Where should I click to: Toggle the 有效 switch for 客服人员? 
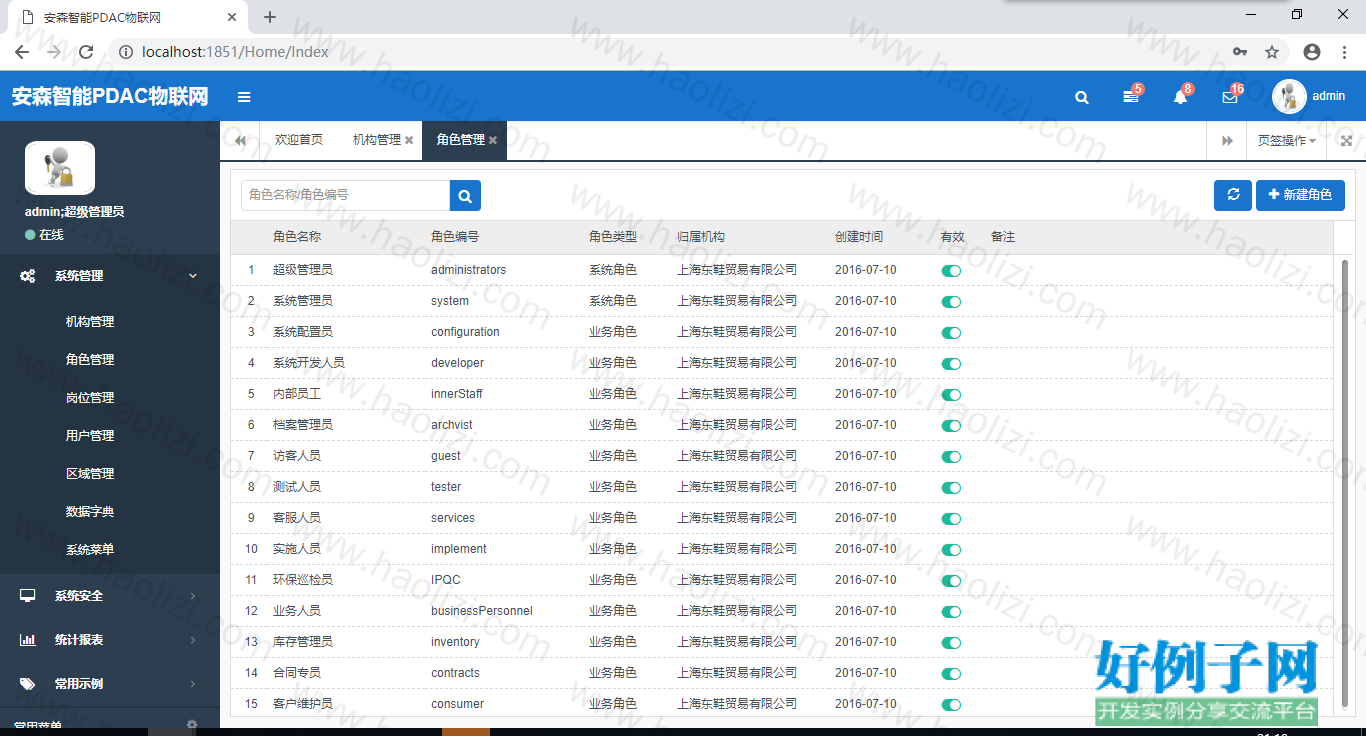pyautogui.click(x=951, y=519)
